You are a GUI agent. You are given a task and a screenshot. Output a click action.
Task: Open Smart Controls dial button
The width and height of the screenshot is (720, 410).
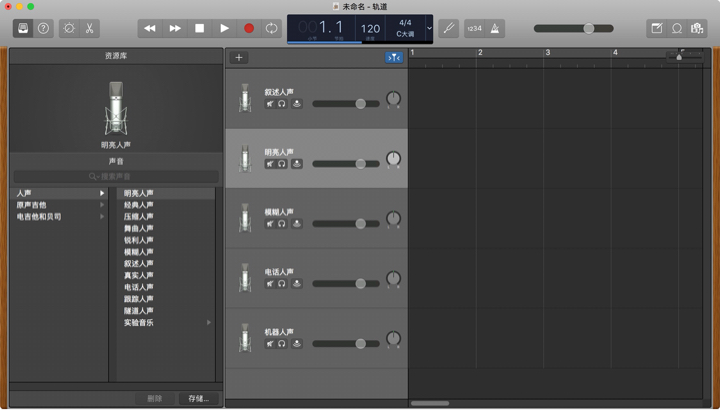[x=69, y=28]
